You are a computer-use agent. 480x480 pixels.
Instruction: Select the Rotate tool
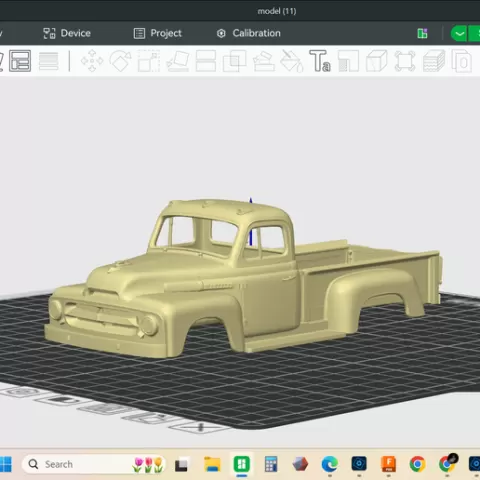[x=120, y=61]
